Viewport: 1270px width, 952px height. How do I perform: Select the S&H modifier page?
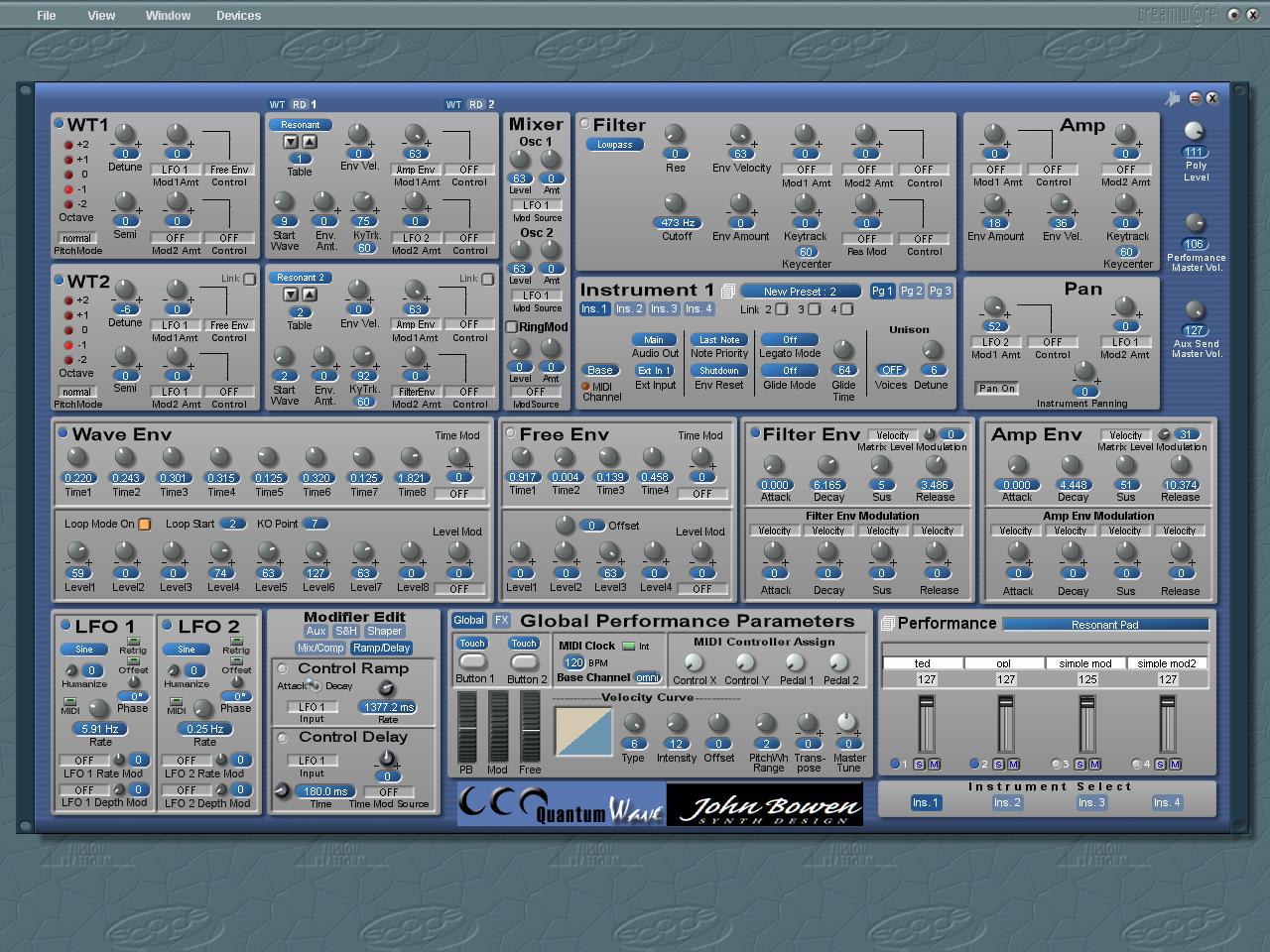click(x=345, y=631)
